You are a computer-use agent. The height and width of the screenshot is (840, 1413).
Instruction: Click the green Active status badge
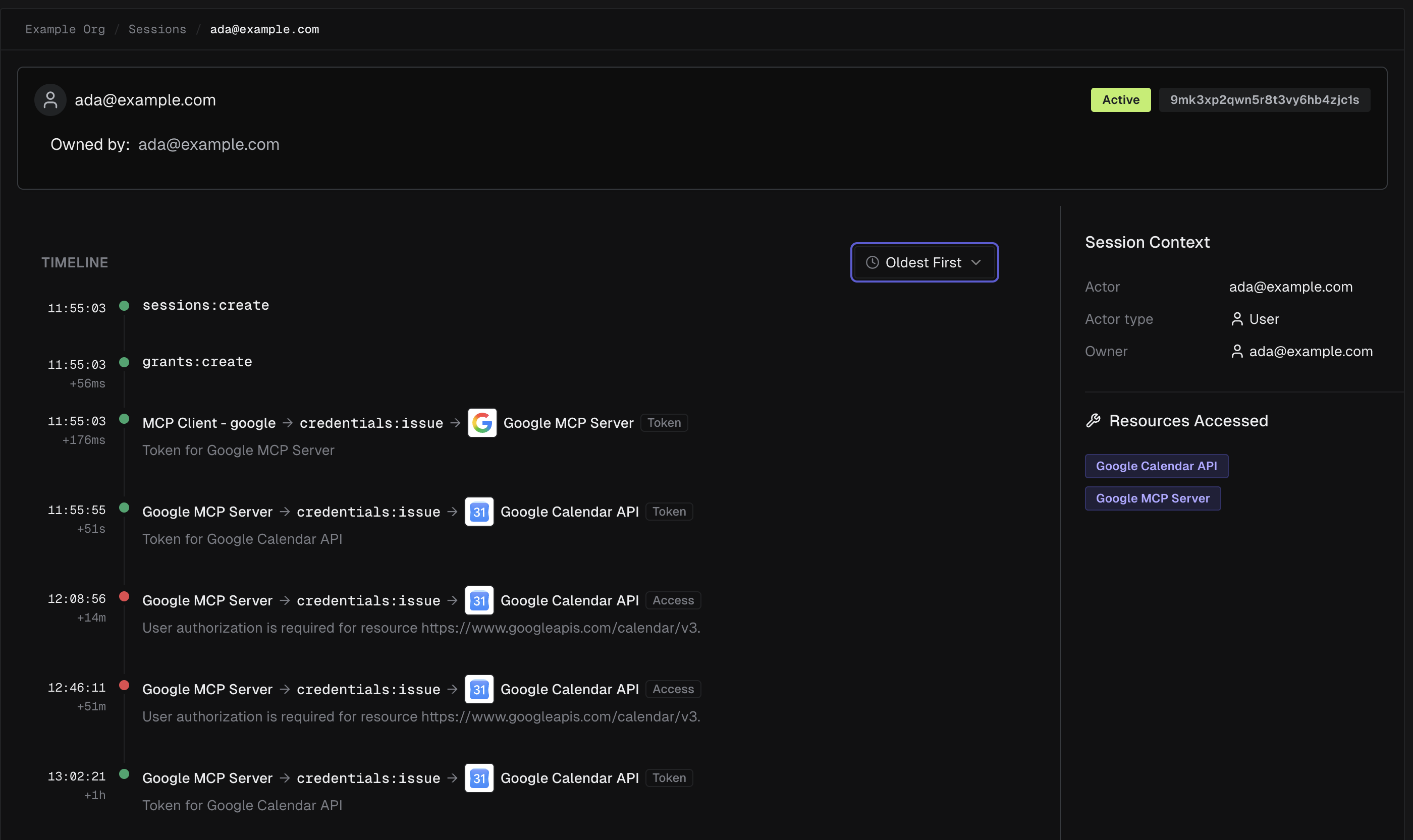(1121, 100)
